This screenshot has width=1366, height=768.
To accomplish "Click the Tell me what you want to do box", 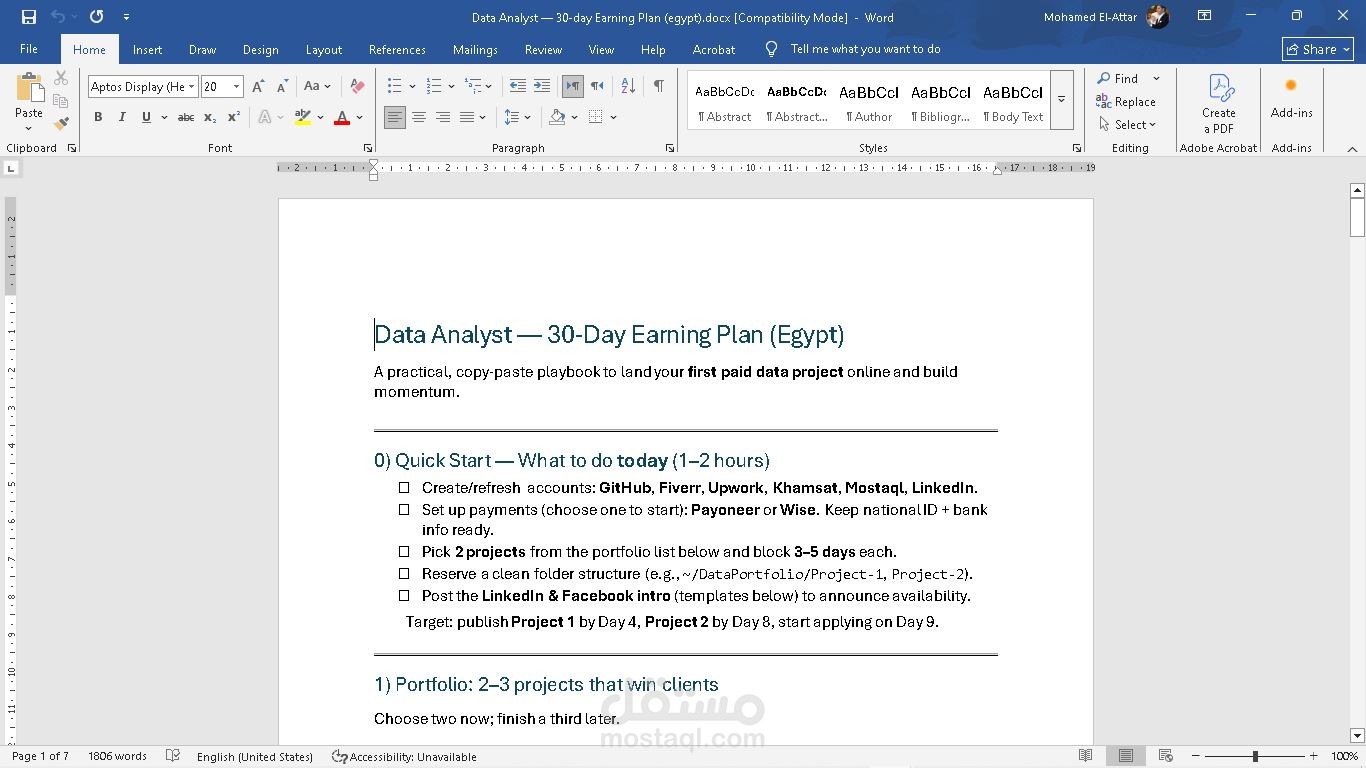I will point(853,49).
